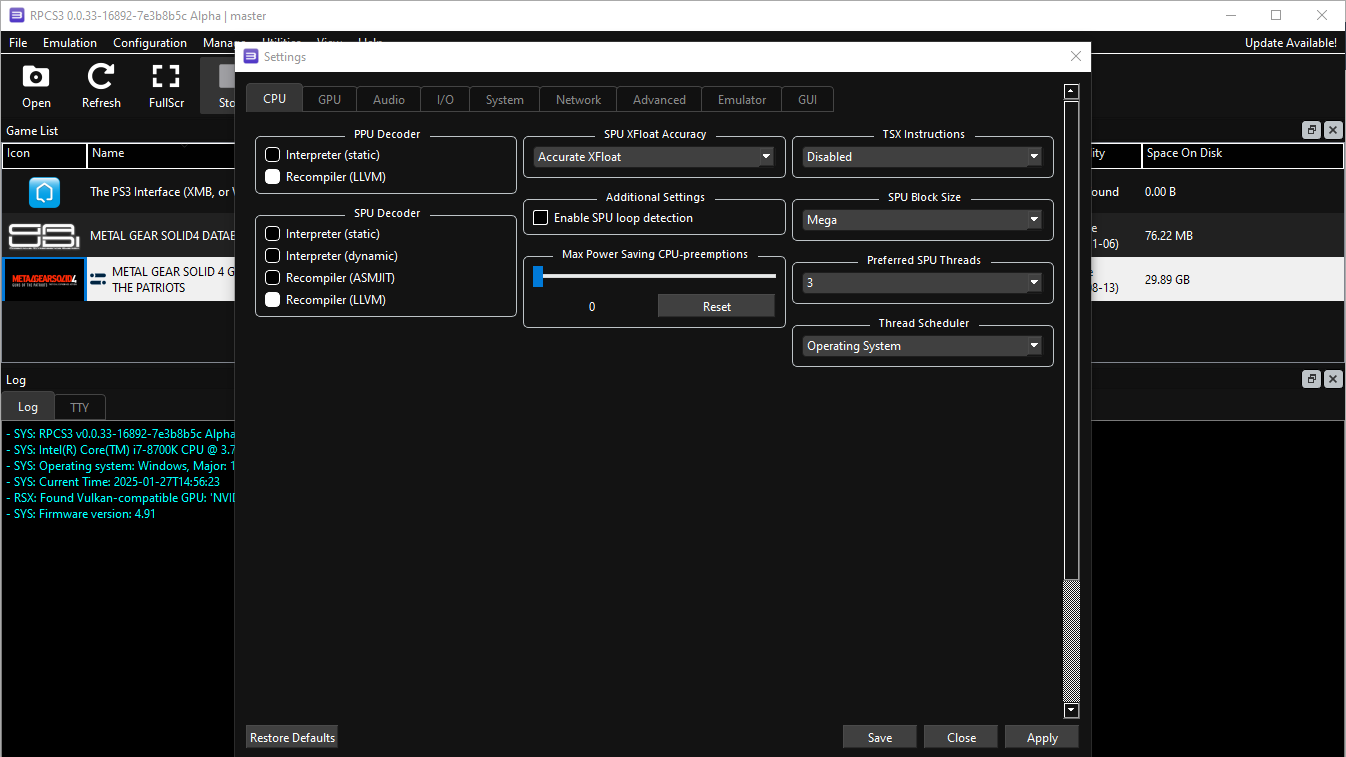Open Thread Scheduler dropdown
This screenshot has width=1346, height=757.
click(x=922, y=346)
